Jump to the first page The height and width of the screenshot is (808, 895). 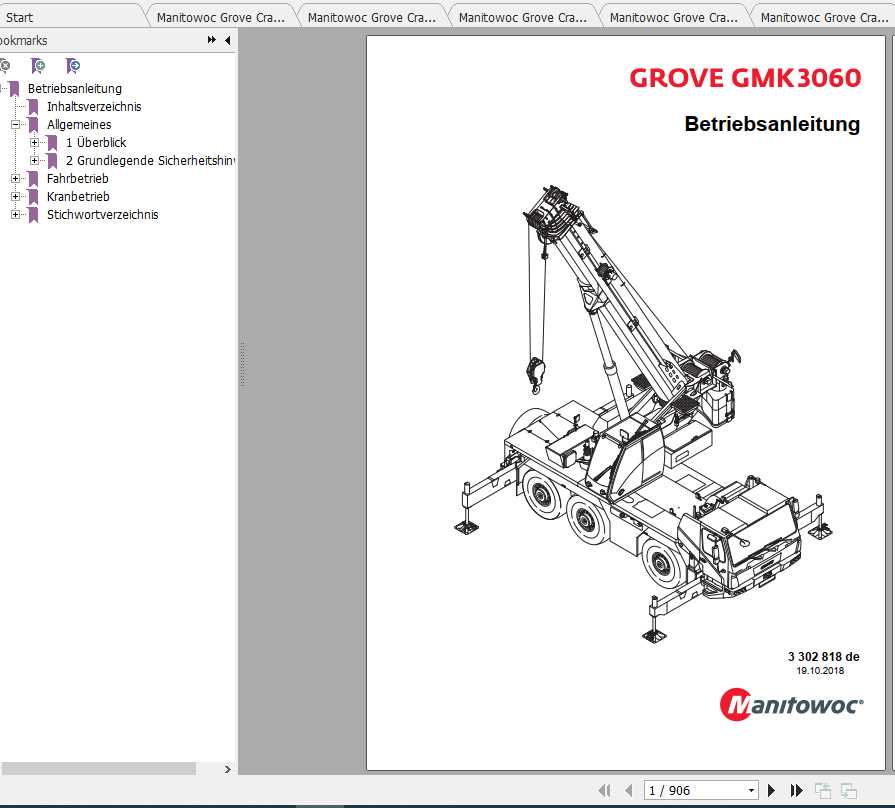tap(605, 789)
